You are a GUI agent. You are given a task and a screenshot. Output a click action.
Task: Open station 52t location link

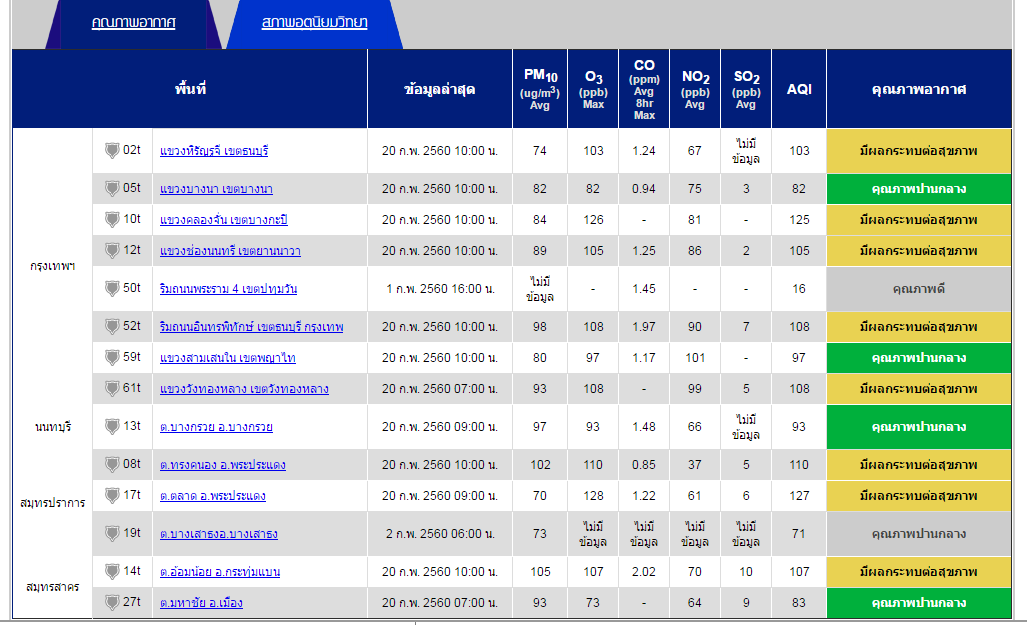point(252,327)
